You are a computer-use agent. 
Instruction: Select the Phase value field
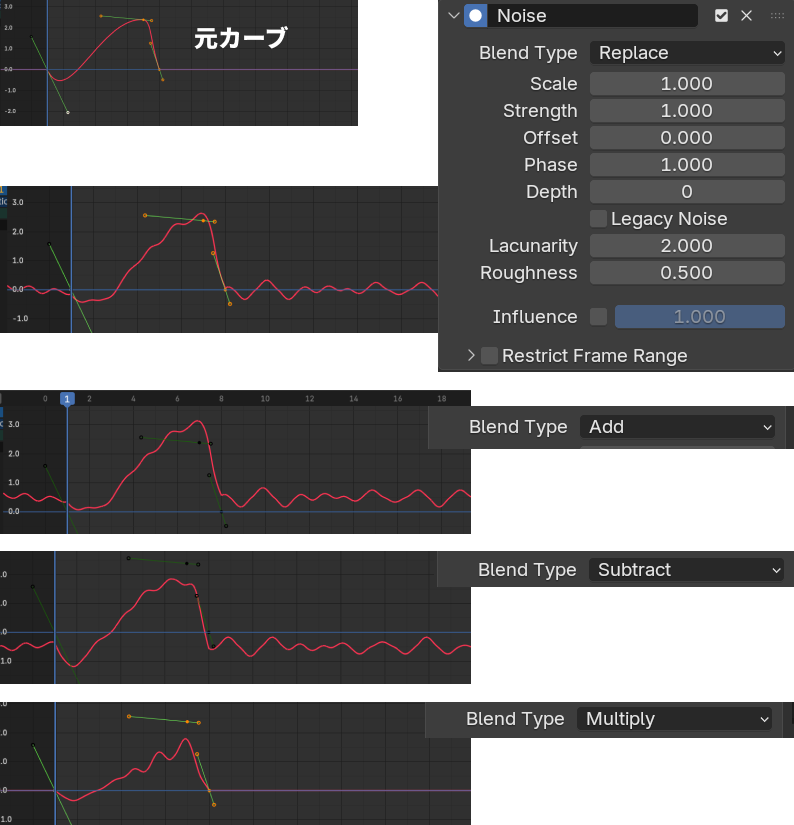(687, 164)
